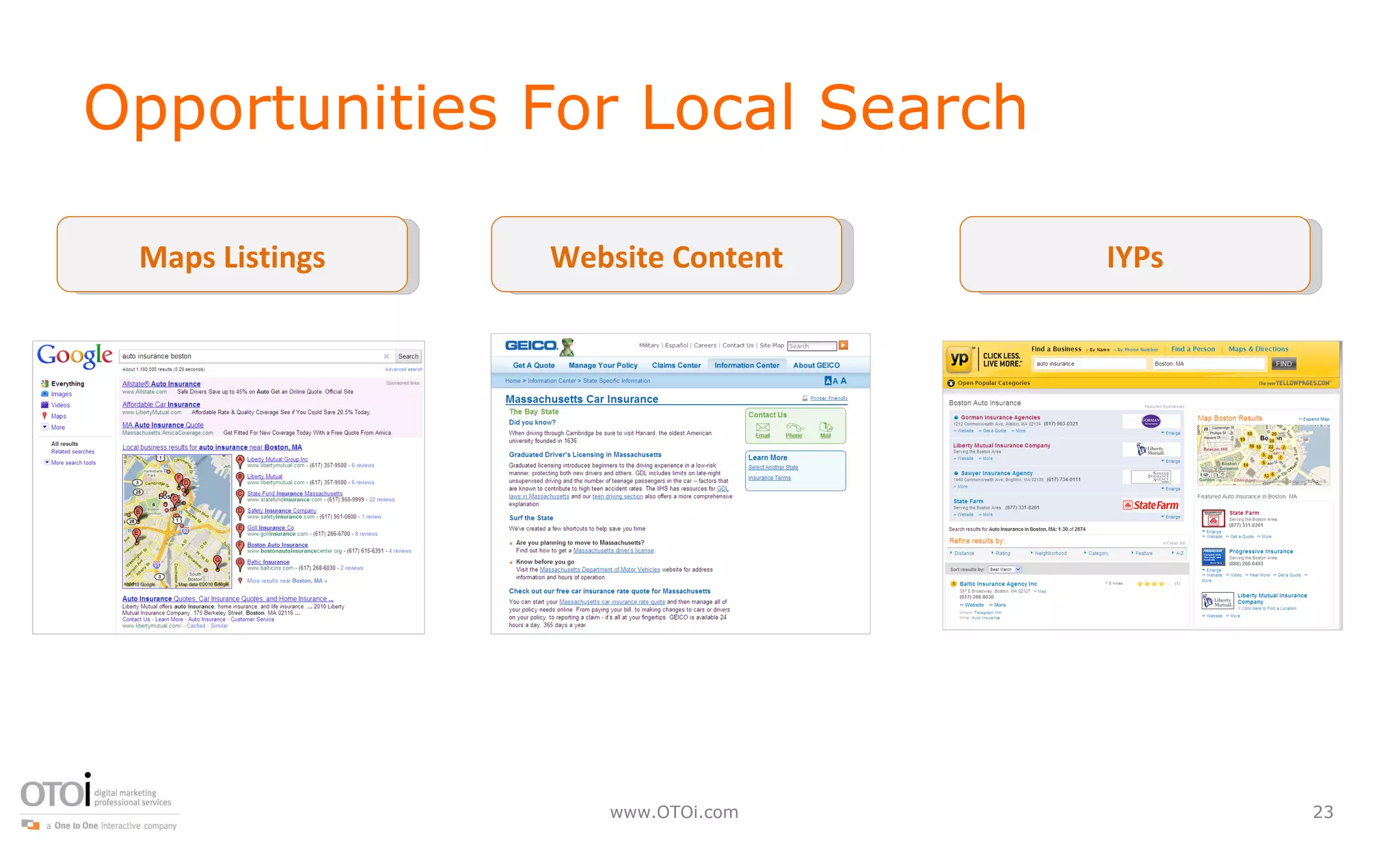Open the Allstate Auto Insurance sponsored link
Image resolution: width=1400 pixels, height=850 pixels.
161,384
